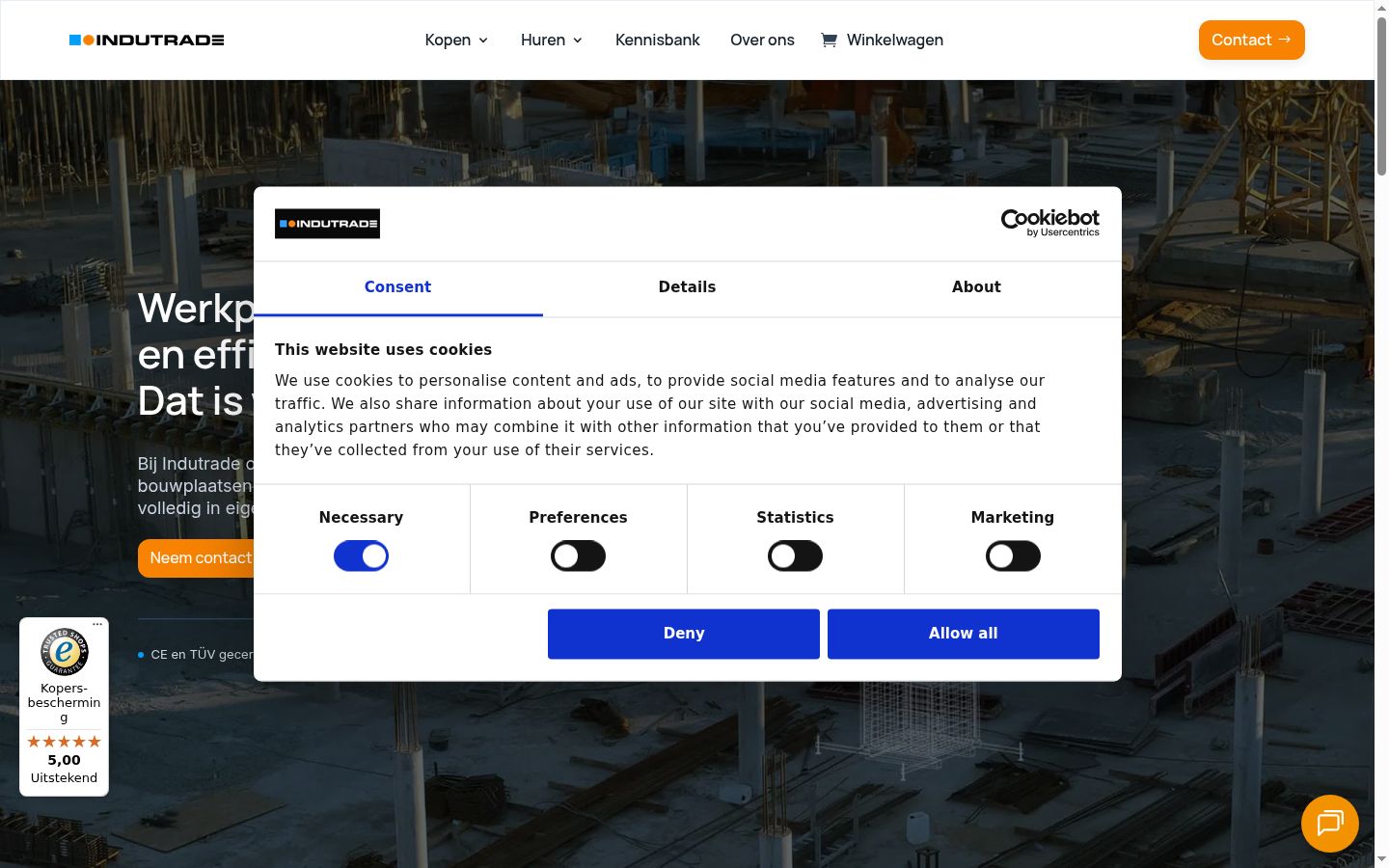
Task: Expand the Kopen dropdown menu
Action: [x=456, y=40]
